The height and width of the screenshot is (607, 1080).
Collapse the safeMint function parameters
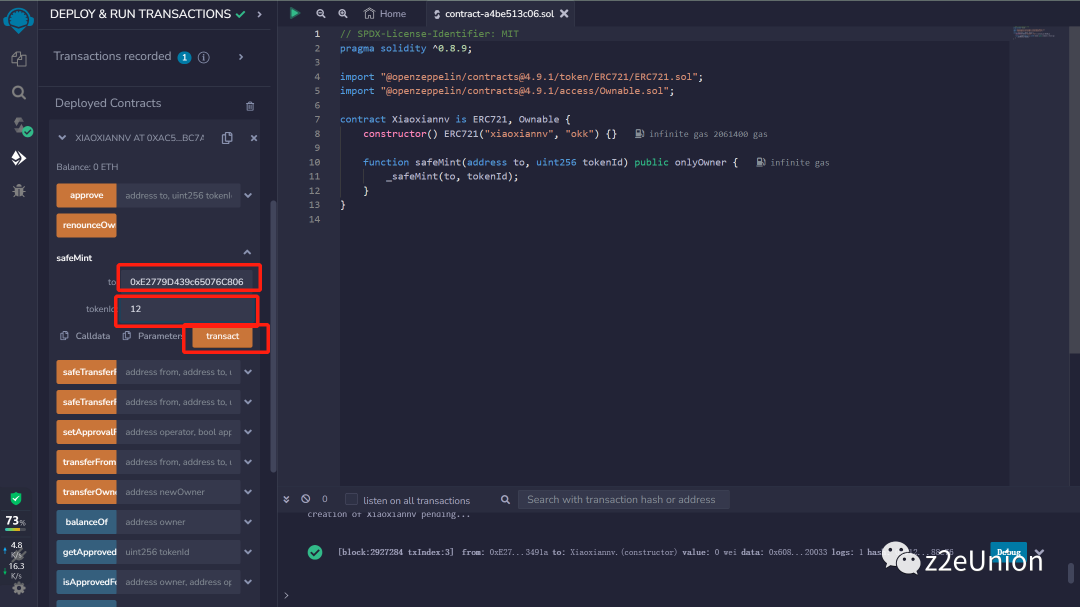[x=248, y=253]
